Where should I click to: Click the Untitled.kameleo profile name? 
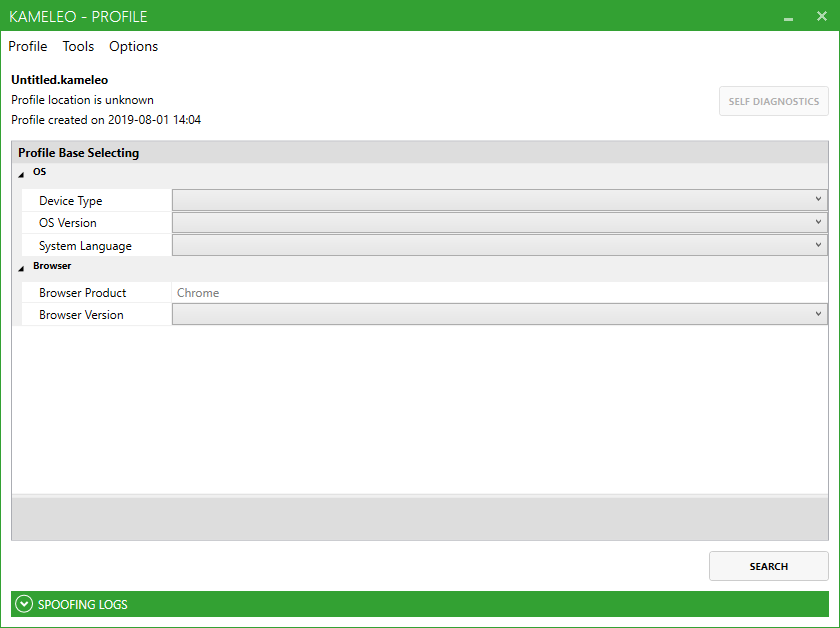pyautogui.click(x=59, y=80)
